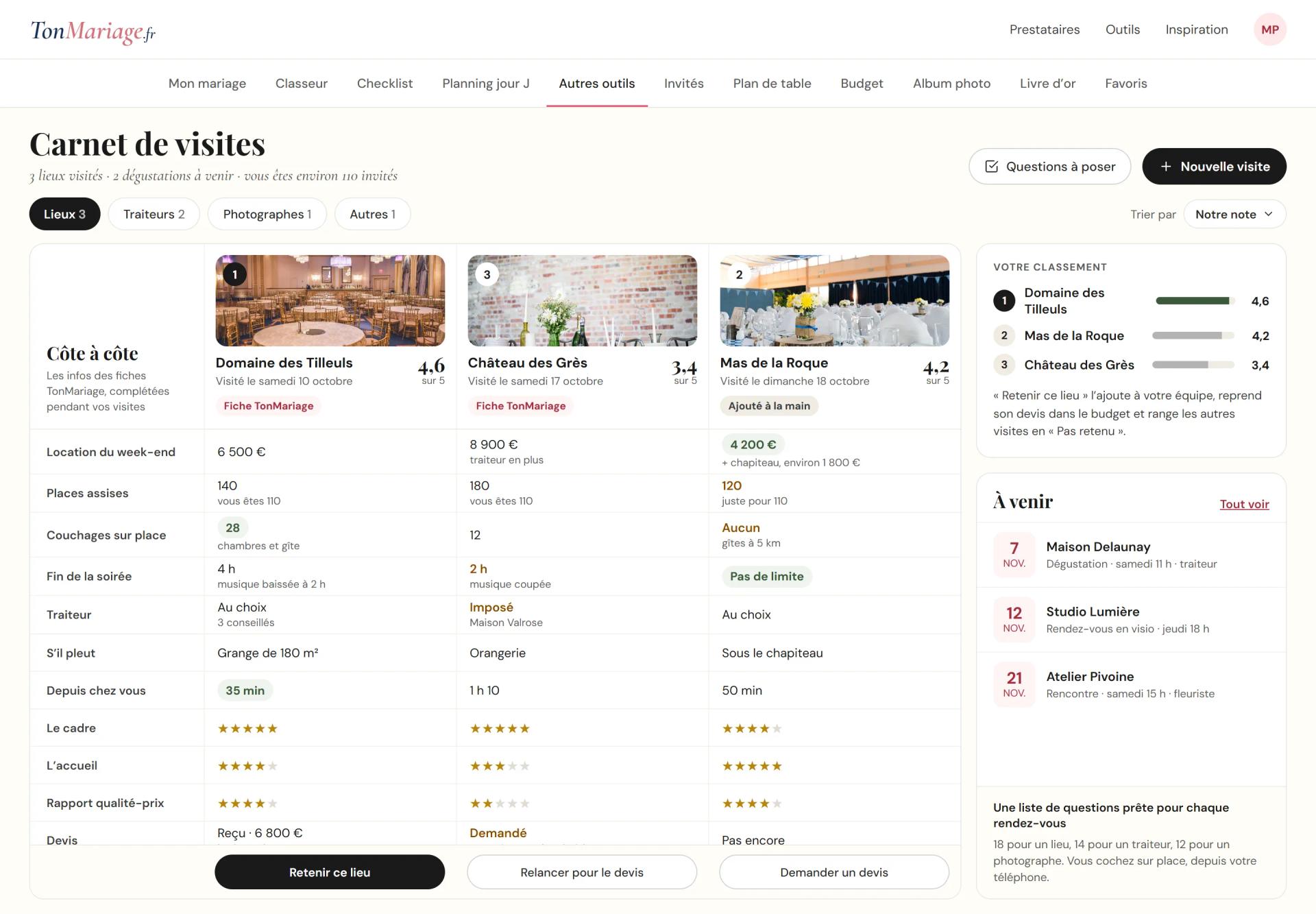Click the 4 200 € price tag
This screenshot has height=914, width=1316.
(753, 444)
